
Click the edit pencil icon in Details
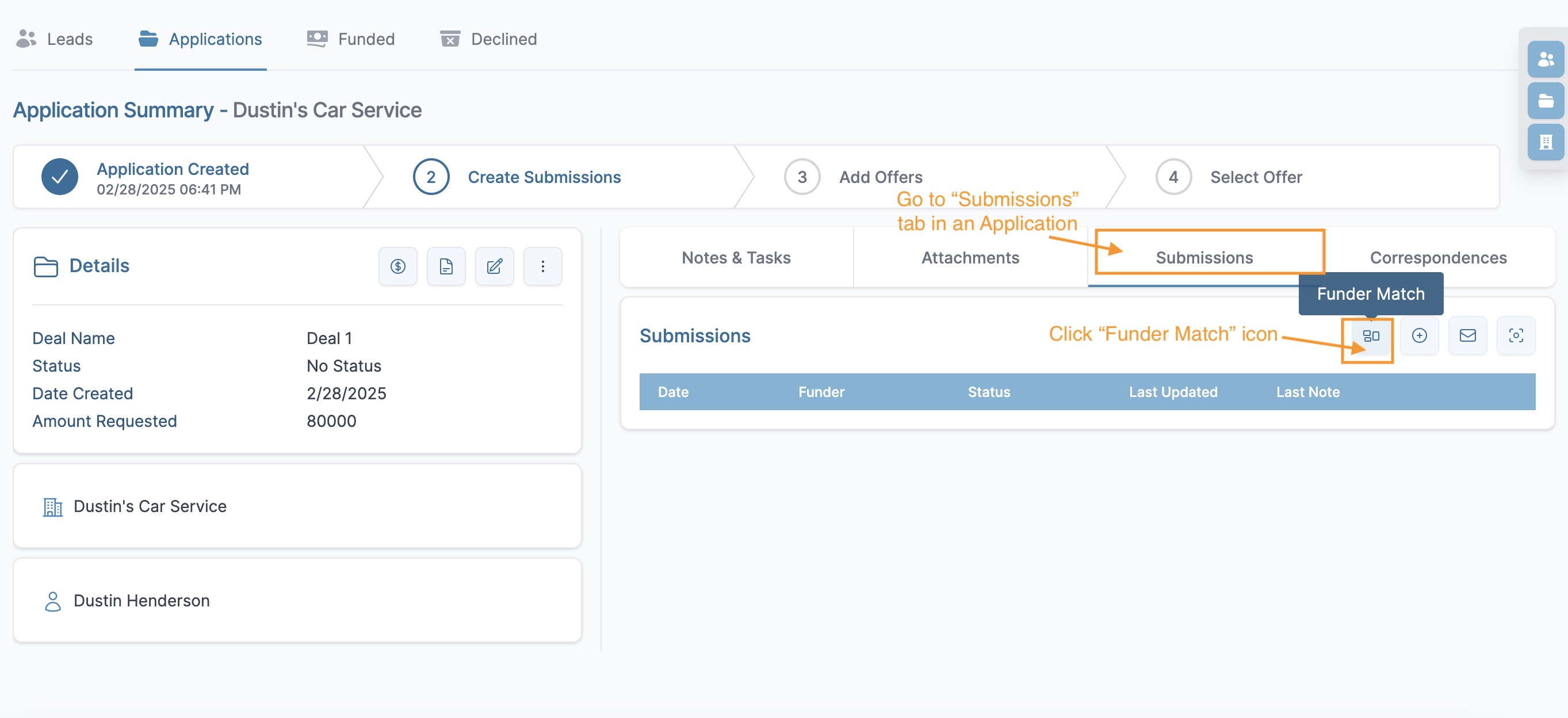click(x=494, y=266)
